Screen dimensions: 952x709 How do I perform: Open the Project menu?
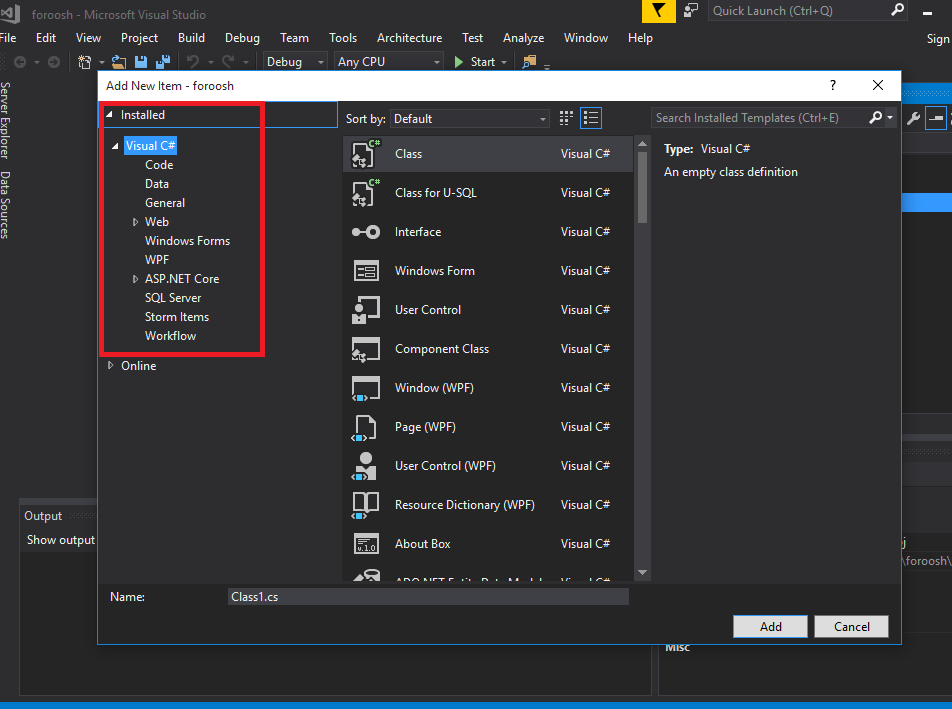[139, 38]
